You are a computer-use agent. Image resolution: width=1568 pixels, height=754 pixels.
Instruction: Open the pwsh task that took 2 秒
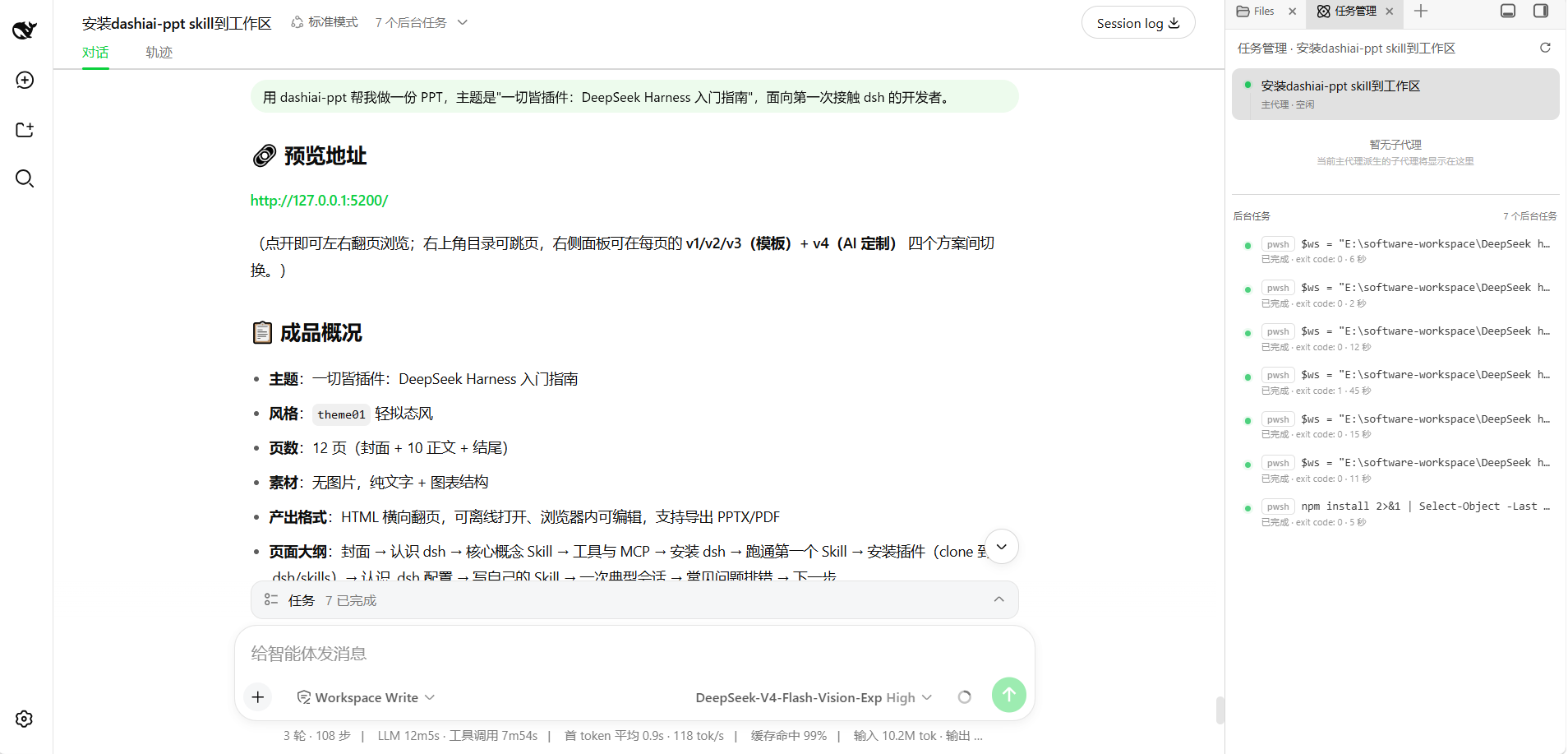pyautogui.click(x=1395, y=294)
